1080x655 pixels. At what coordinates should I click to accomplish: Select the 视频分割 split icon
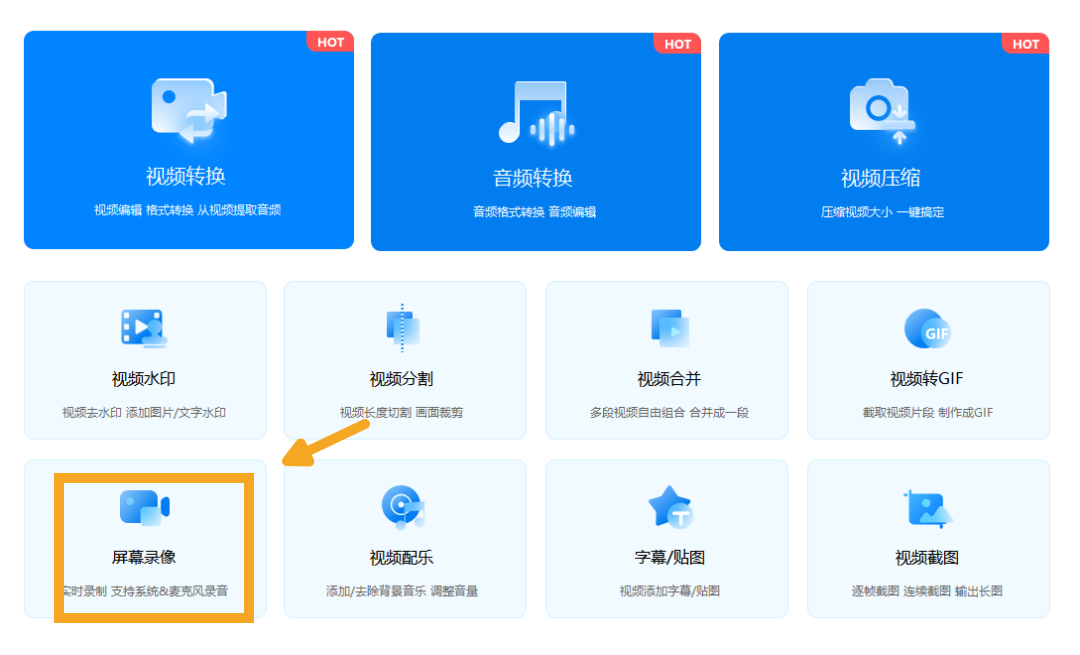pos(403,327)
